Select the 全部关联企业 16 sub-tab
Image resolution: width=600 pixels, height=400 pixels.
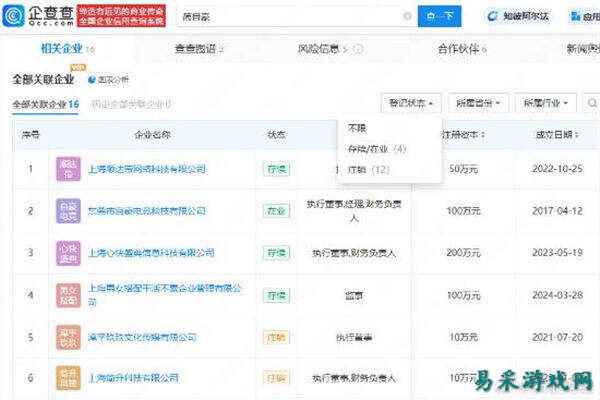(x=46, y=104)
